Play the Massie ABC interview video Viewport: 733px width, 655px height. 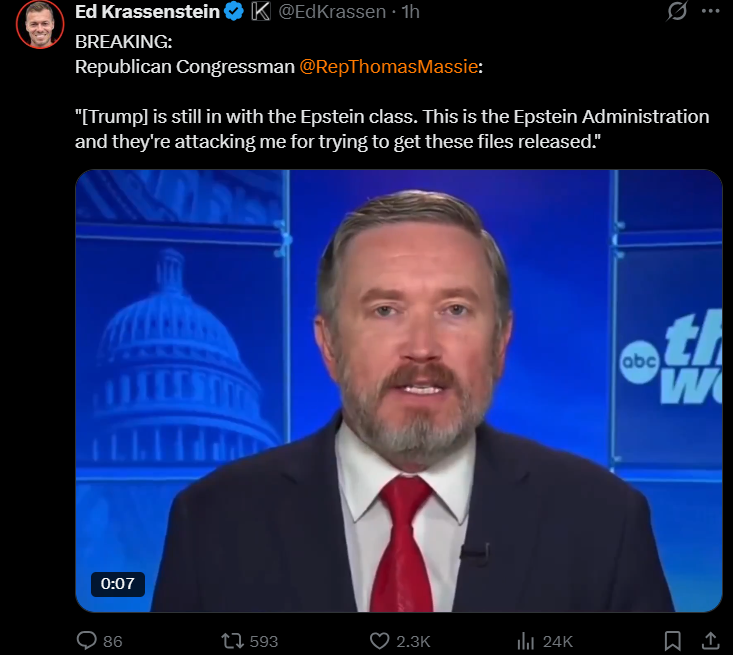[399, 391]
